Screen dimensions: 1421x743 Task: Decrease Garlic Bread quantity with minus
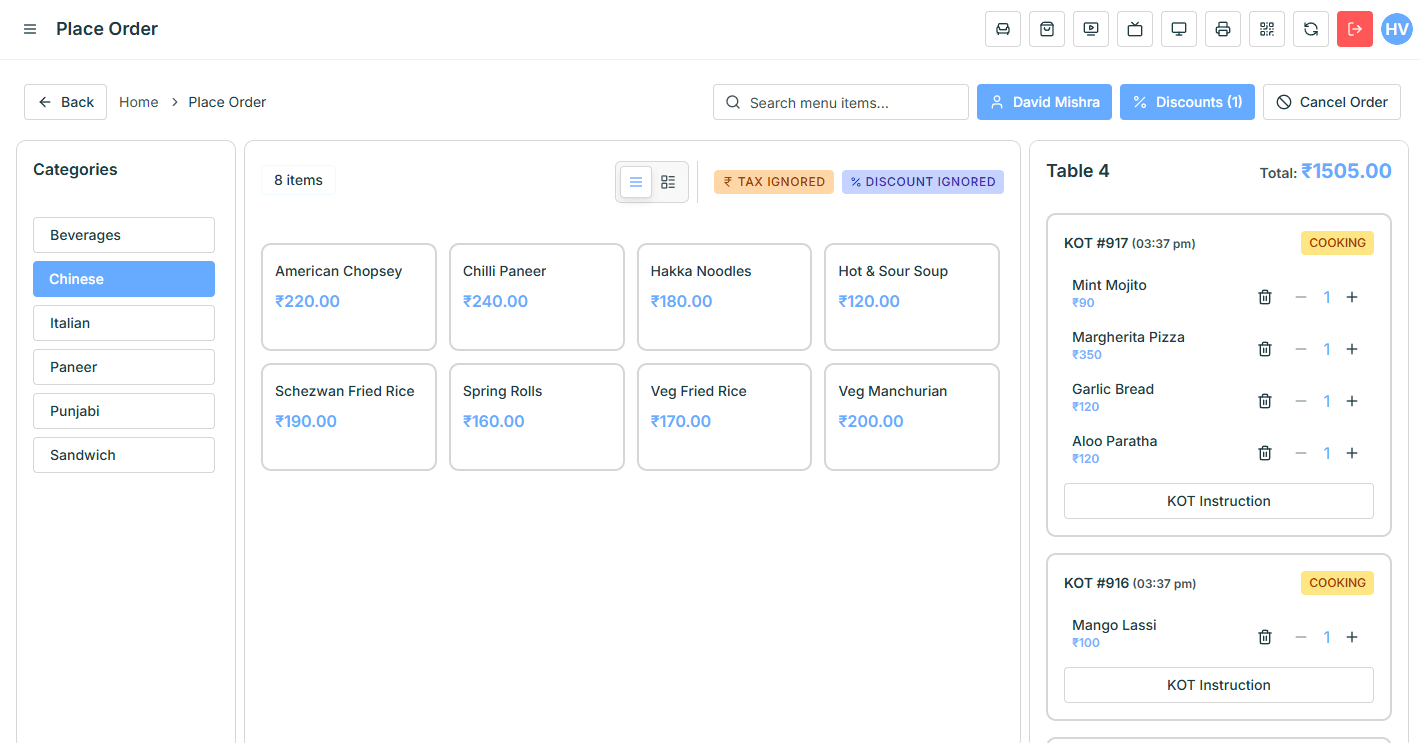1301,401
